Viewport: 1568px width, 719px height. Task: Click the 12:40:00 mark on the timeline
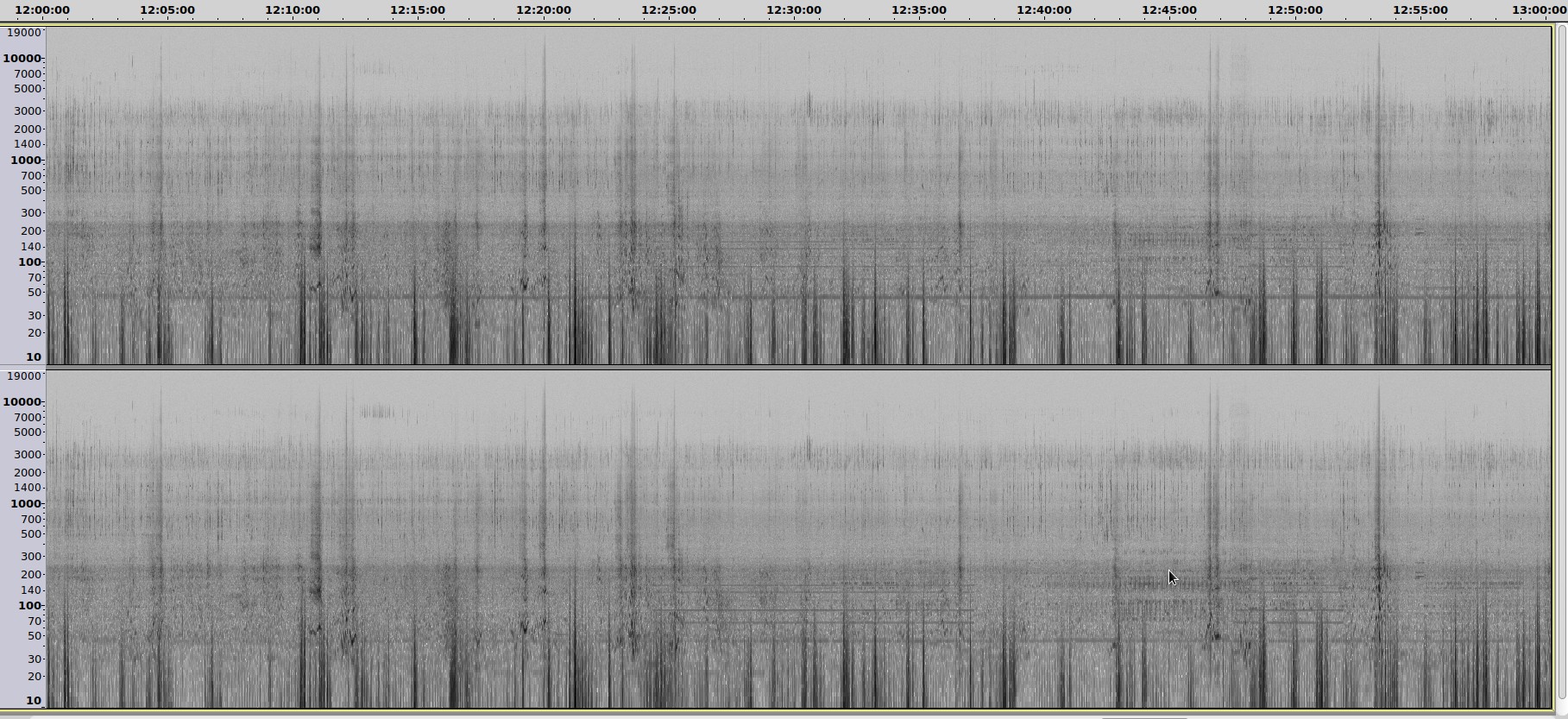(1044, 10)
